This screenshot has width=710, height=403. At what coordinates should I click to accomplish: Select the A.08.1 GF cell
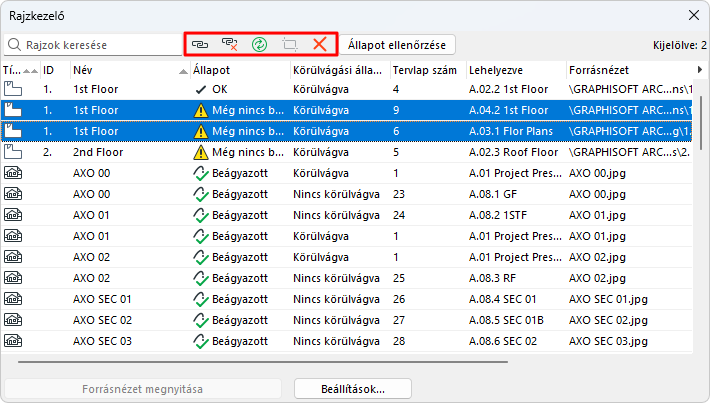pyautogui.click(x=493, y=194)
